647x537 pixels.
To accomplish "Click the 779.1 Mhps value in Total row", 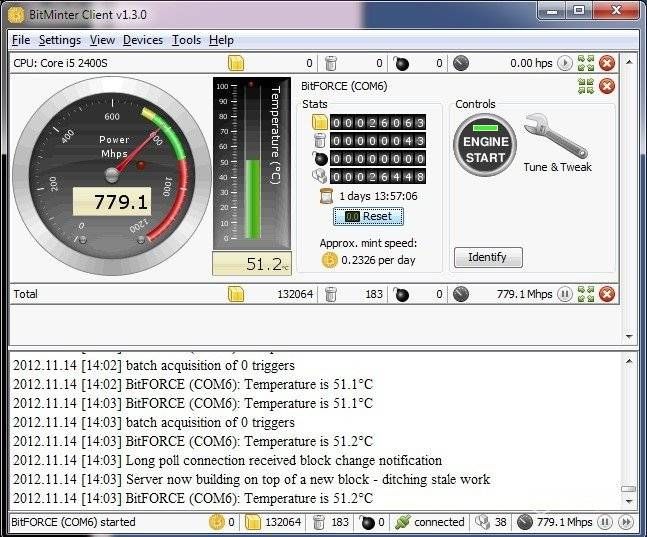I will tap(524, 294).
